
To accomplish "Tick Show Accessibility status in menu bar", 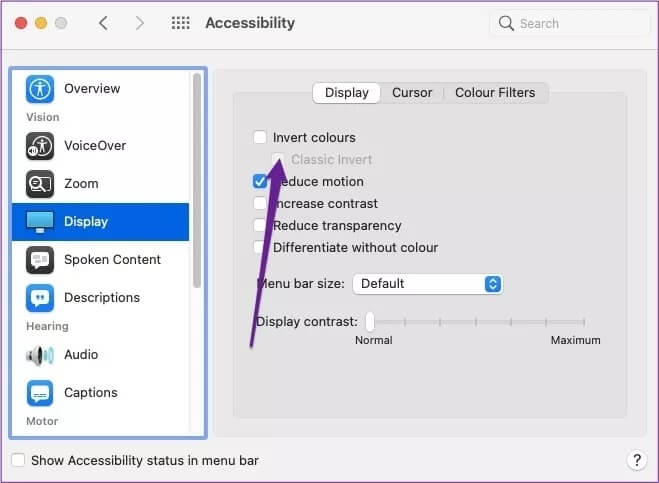I will [x=18, y=460].
